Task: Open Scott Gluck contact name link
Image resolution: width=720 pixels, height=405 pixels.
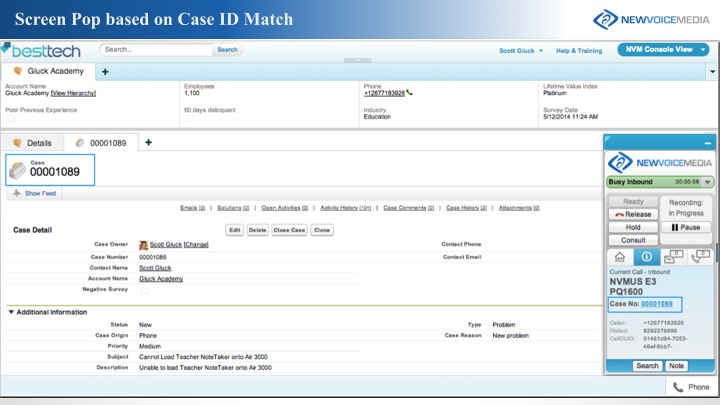Action: pos(155,268)
